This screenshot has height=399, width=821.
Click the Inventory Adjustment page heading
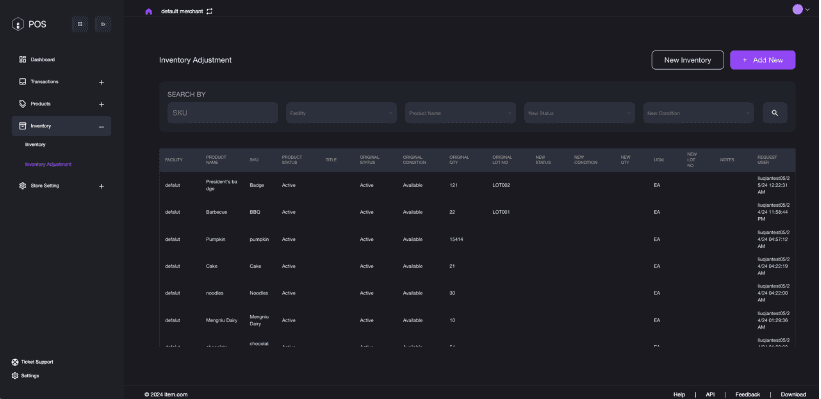point(195,60)
